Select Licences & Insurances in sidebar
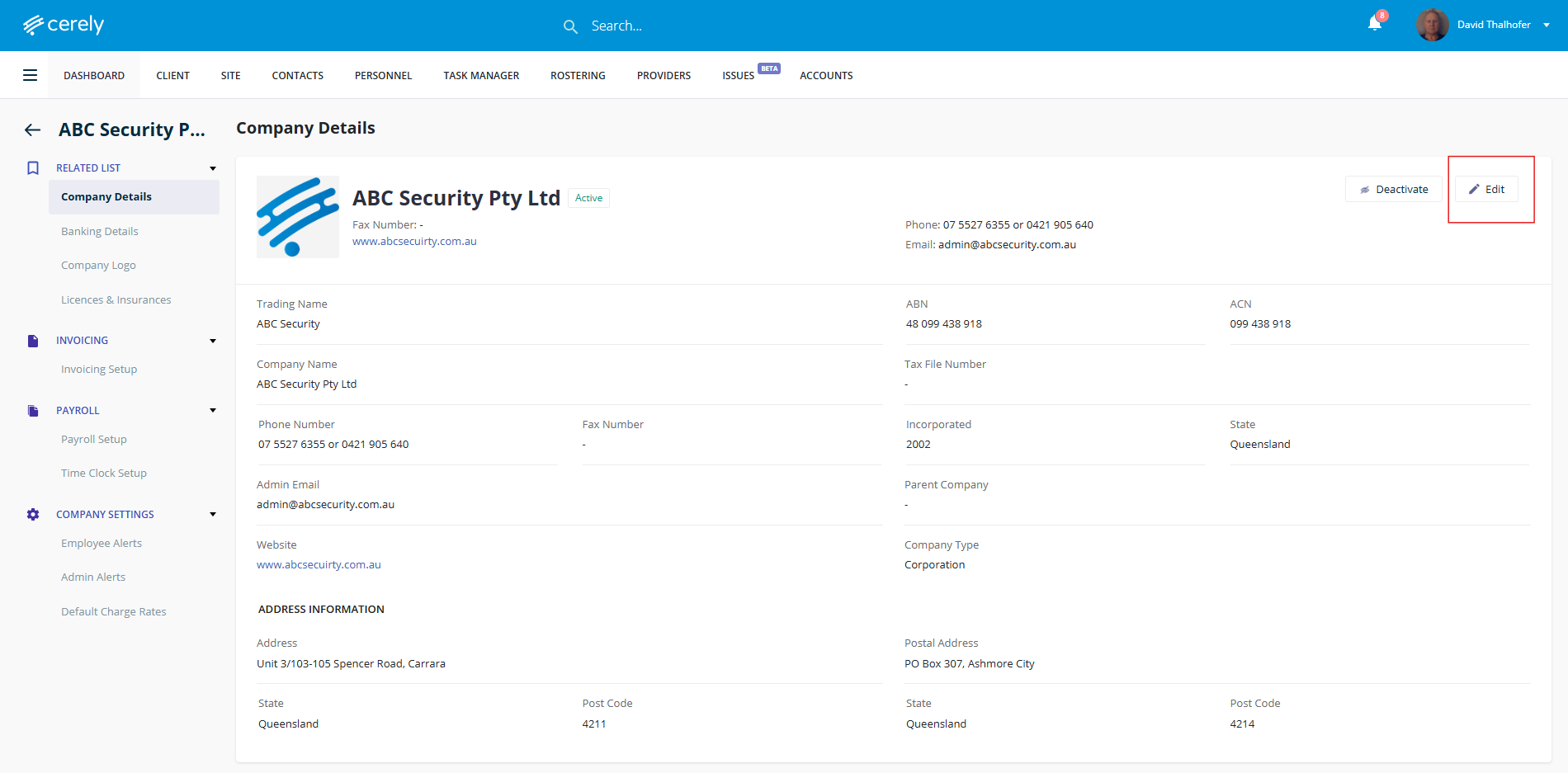 (116, 300)
